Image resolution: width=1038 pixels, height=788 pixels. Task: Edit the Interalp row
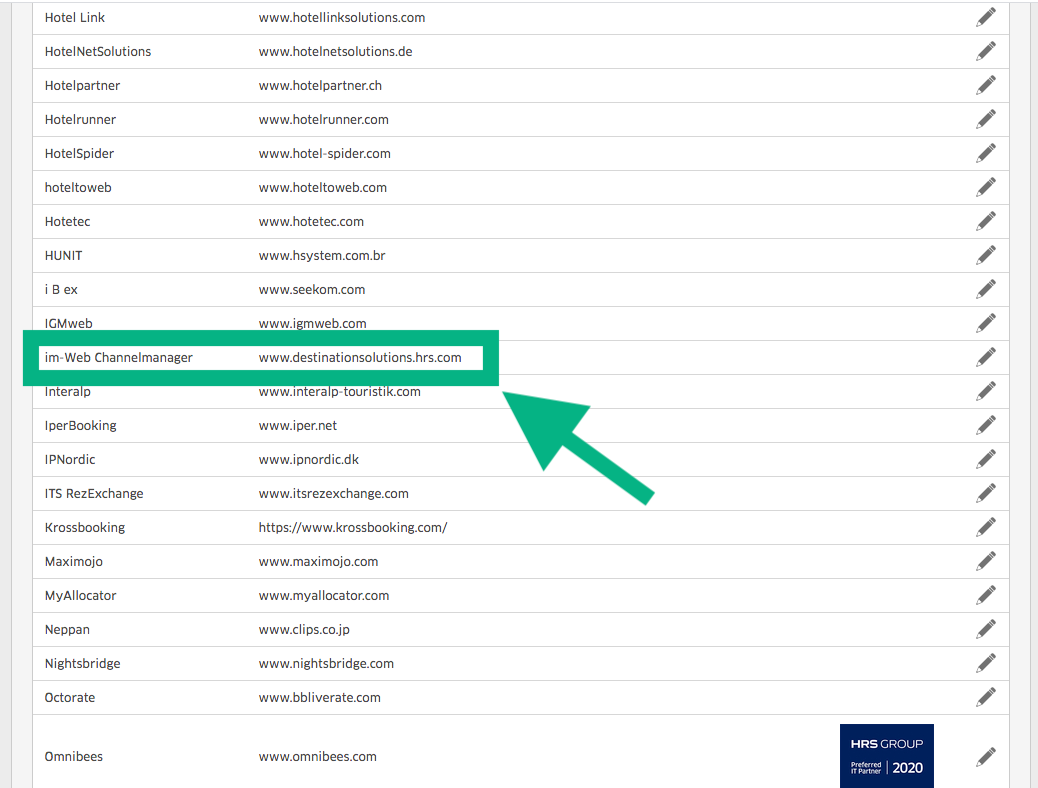point(986,391)
